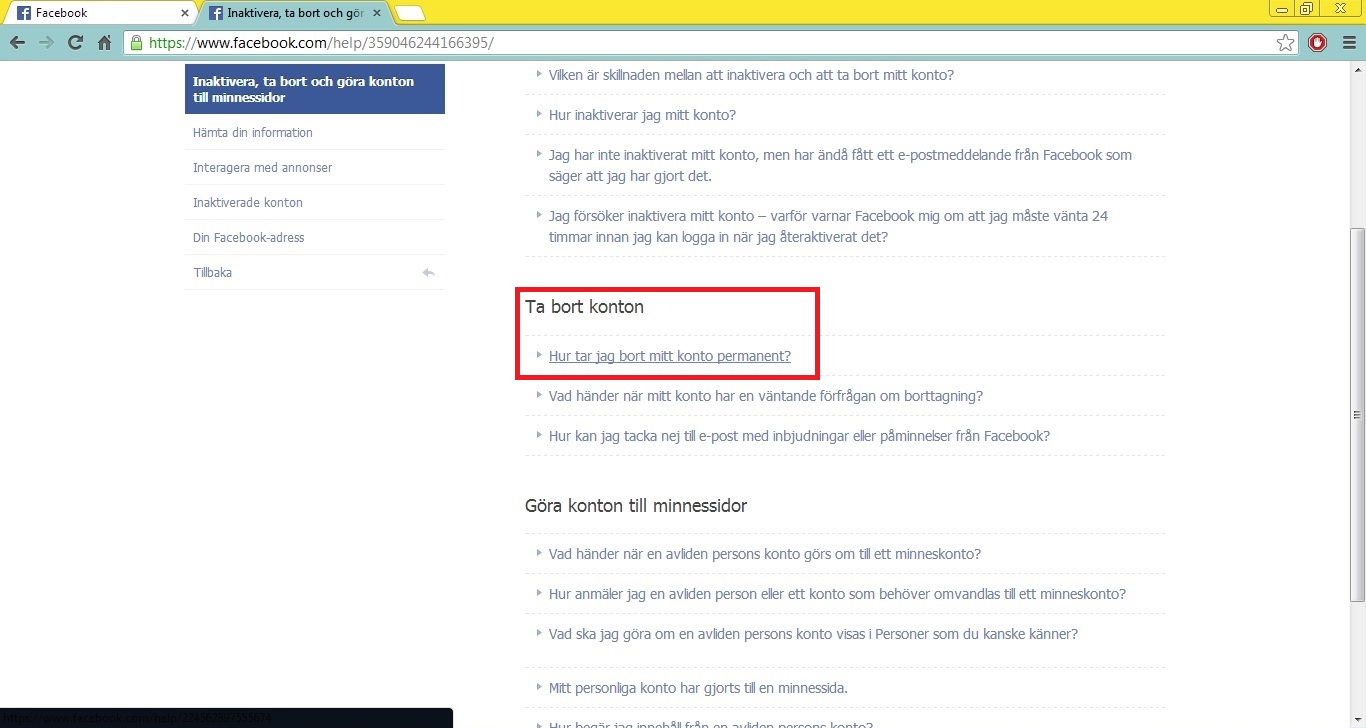
Task: View site info via green padlock icon
Action: (136, 43)
